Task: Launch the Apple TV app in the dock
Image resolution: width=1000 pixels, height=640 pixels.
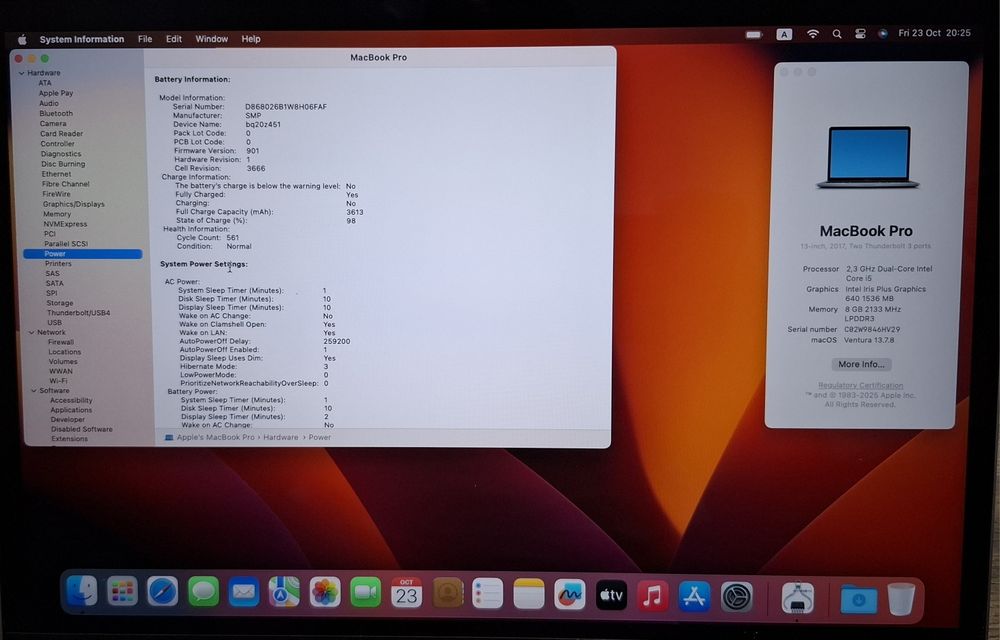Action: tap(611, 595)
